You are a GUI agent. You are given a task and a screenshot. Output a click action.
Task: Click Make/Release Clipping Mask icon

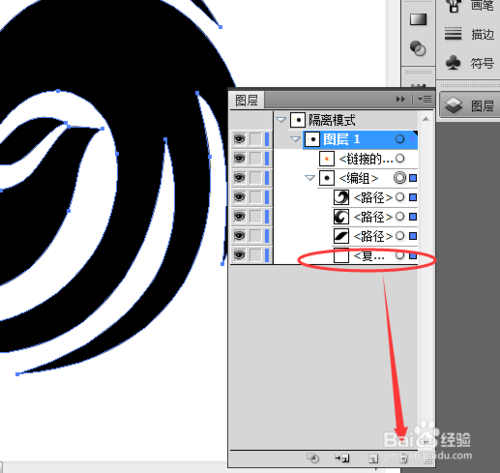click(x=313, y=459)
